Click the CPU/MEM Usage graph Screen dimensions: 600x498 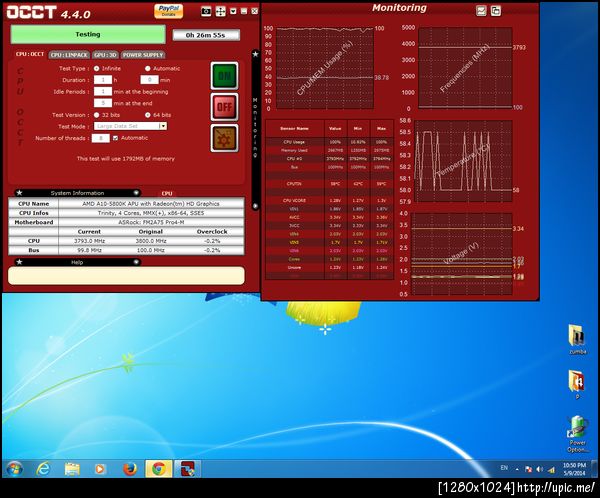pyautogui.click(x=324, y=68)
